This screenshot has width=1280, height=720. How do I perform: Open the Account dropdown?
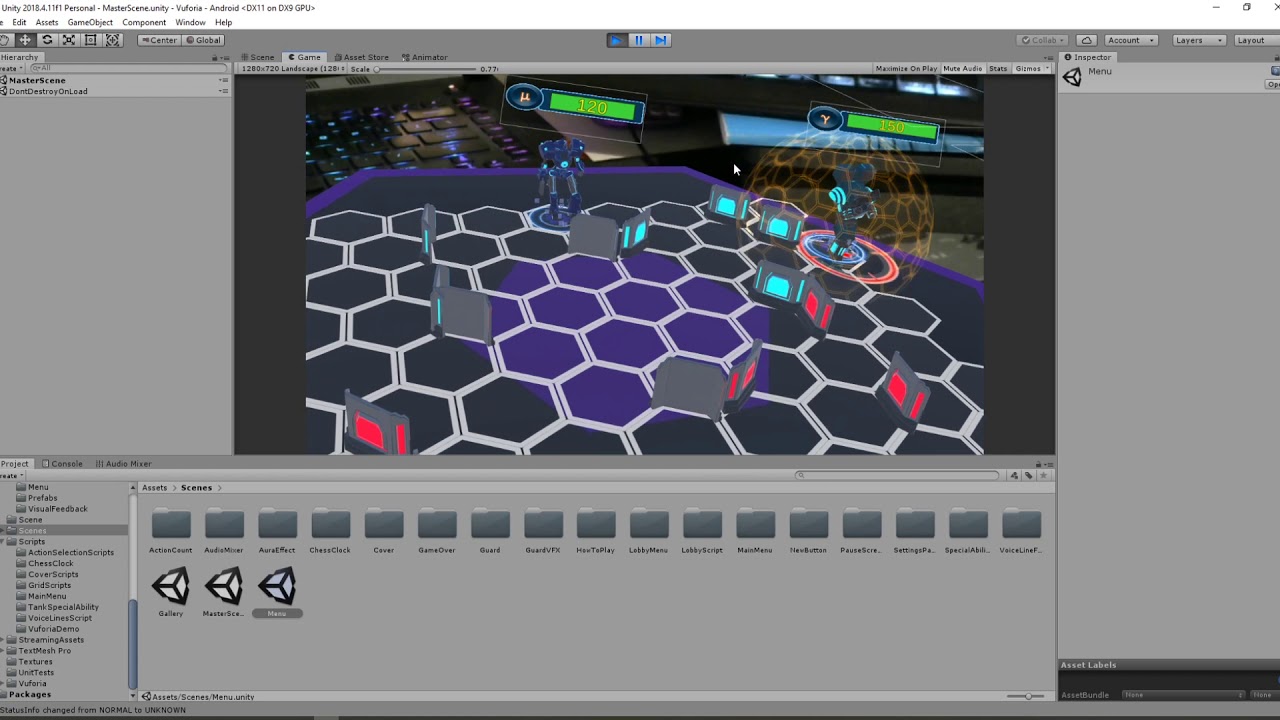(1130, 40)
